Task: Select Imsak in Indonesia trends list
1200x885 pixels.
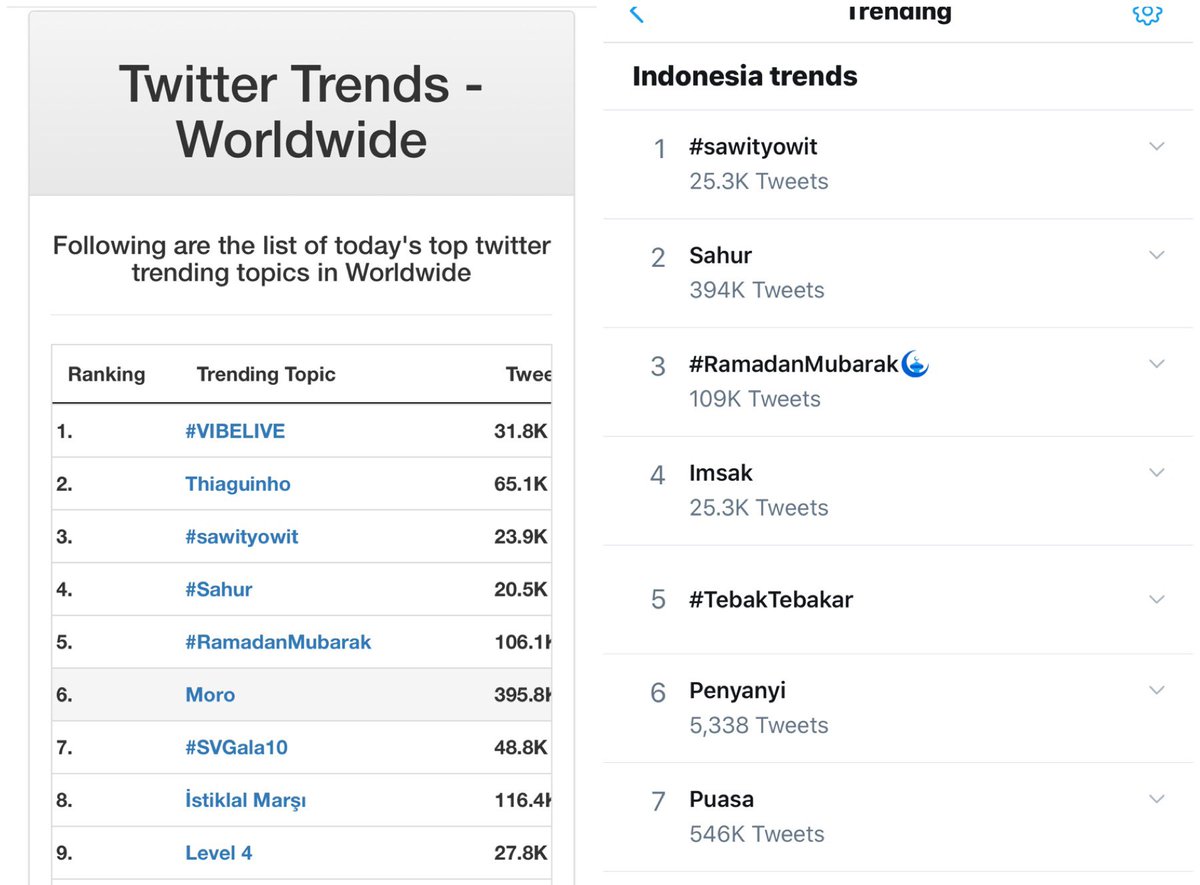Action: [721, 473]
